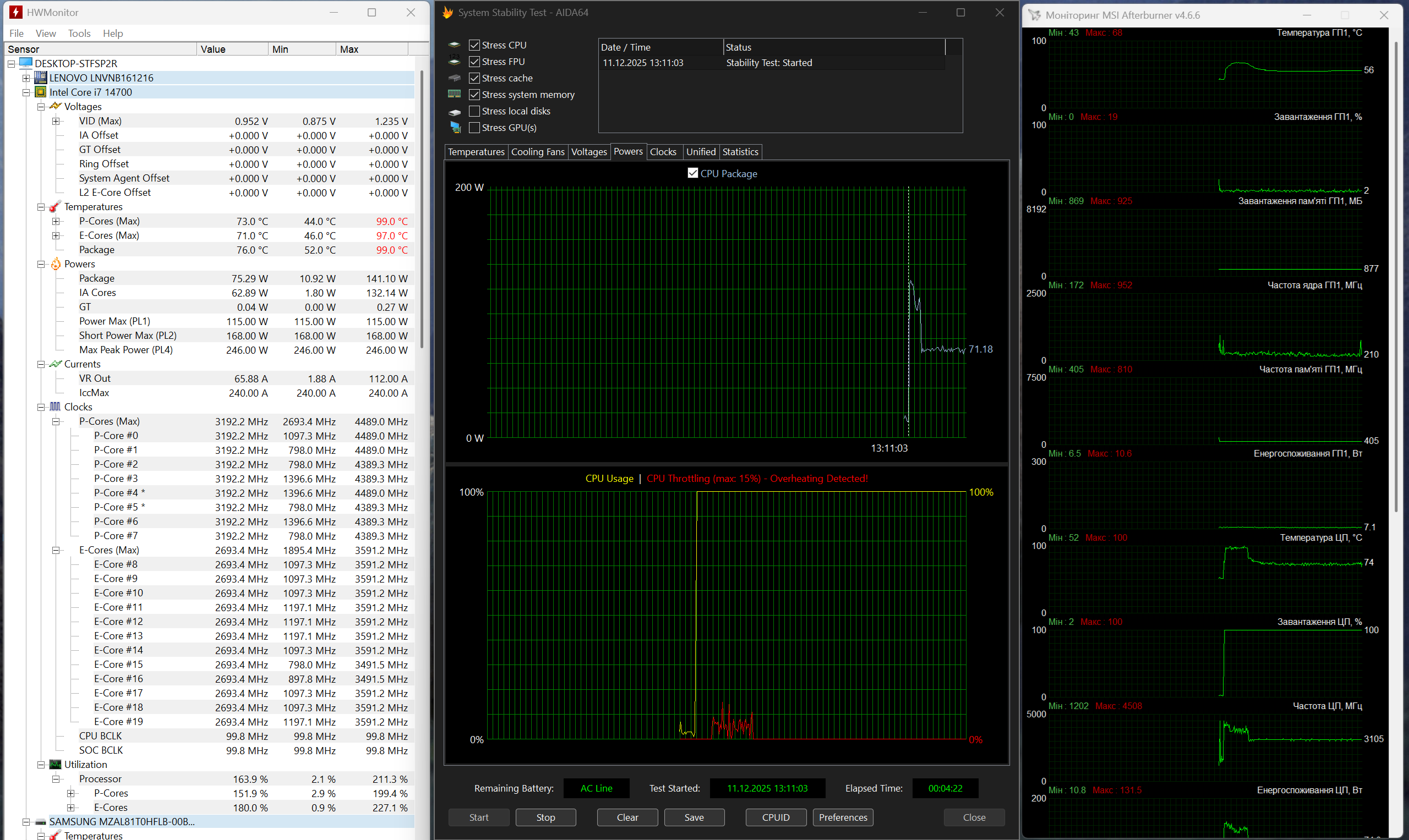Click the Temperatures thermometer icon
1409x840 pixels.
click(55, 207)
